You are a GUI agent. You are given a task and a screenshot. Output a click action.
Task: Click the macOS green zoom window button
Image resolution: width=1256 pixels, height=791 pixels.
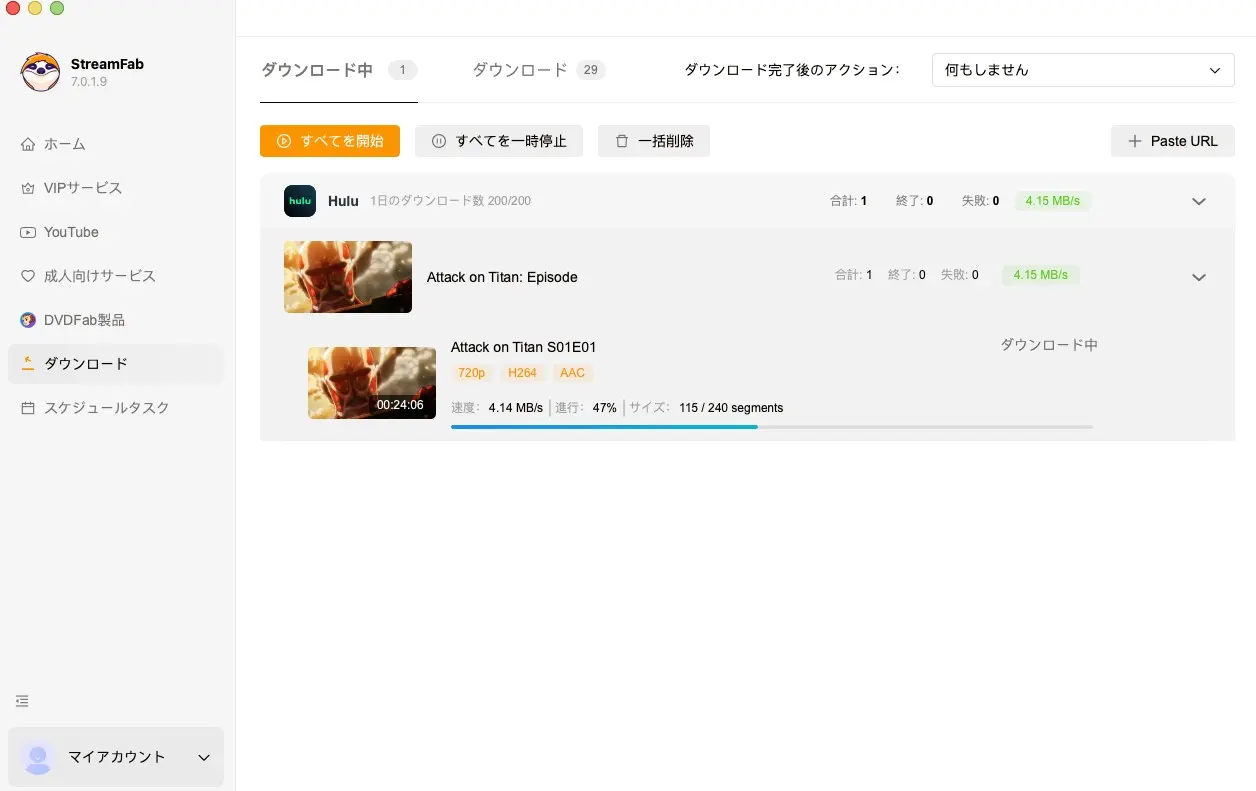coord(57,8)
